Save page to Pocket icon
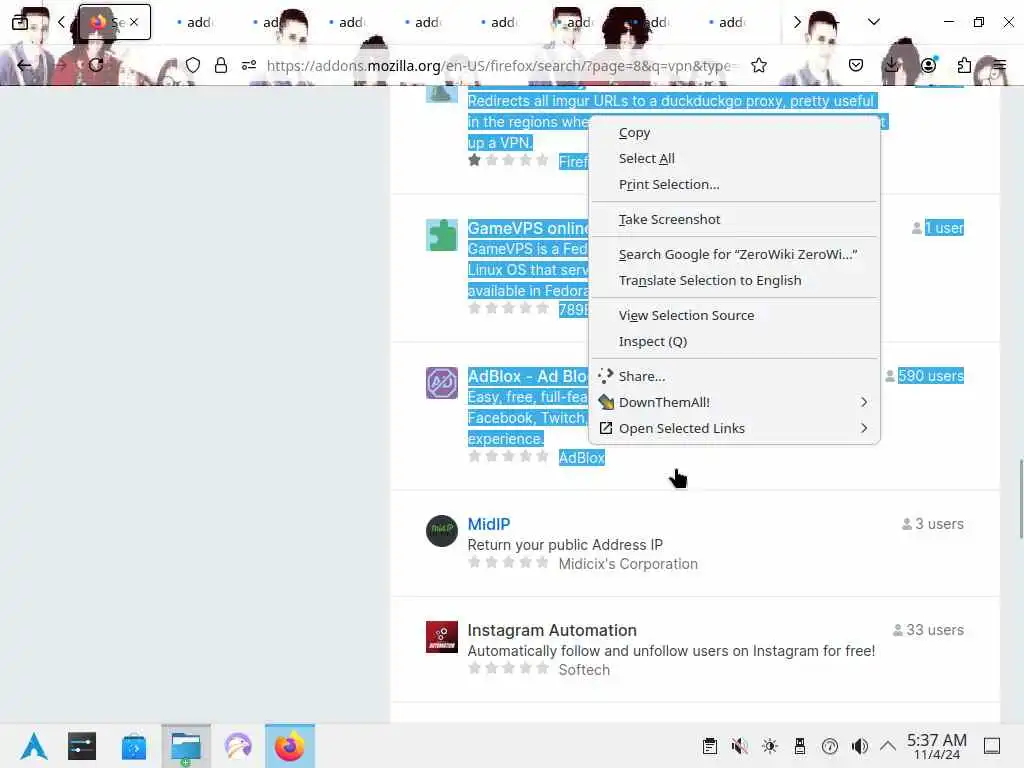Screen dimensions: 1024x768 pyautogui.click(x=856, y=65)
